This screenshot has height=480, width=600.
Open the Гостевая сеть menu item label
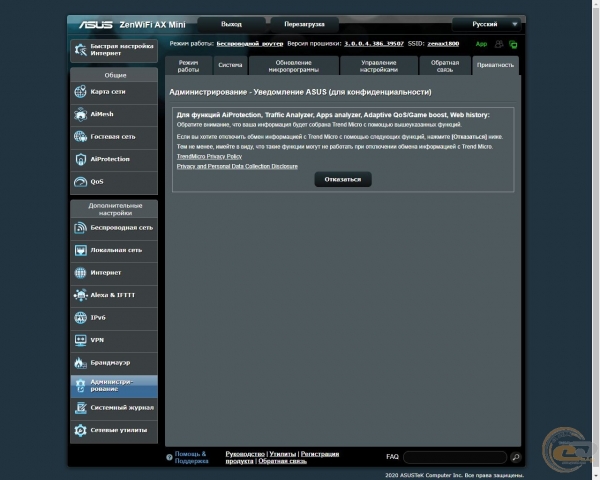(113, 137)
